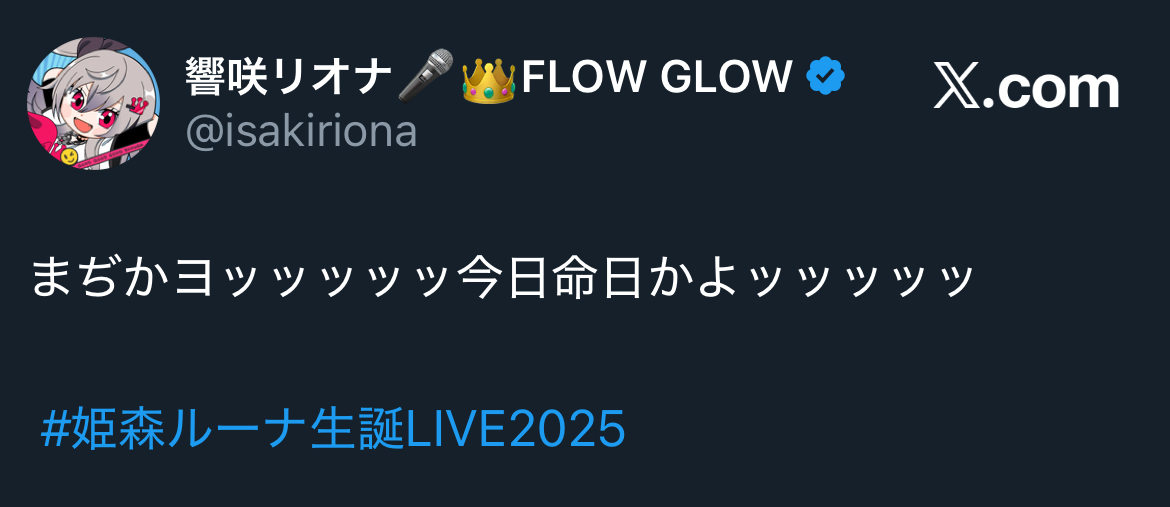Screen dimensions: 1170x507
Task: Click the blue verified checkmark badge
Action: 825,75
